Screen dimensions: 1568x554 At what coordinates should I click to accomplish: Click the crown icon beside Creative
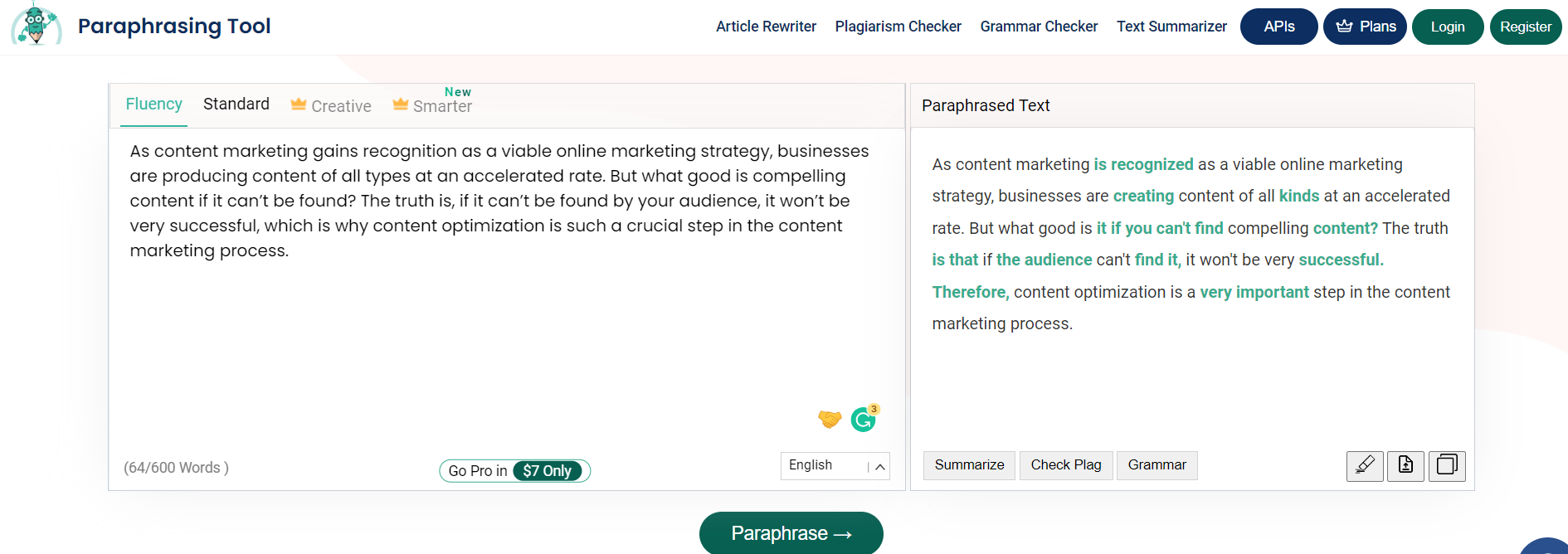tap(299, 104)
